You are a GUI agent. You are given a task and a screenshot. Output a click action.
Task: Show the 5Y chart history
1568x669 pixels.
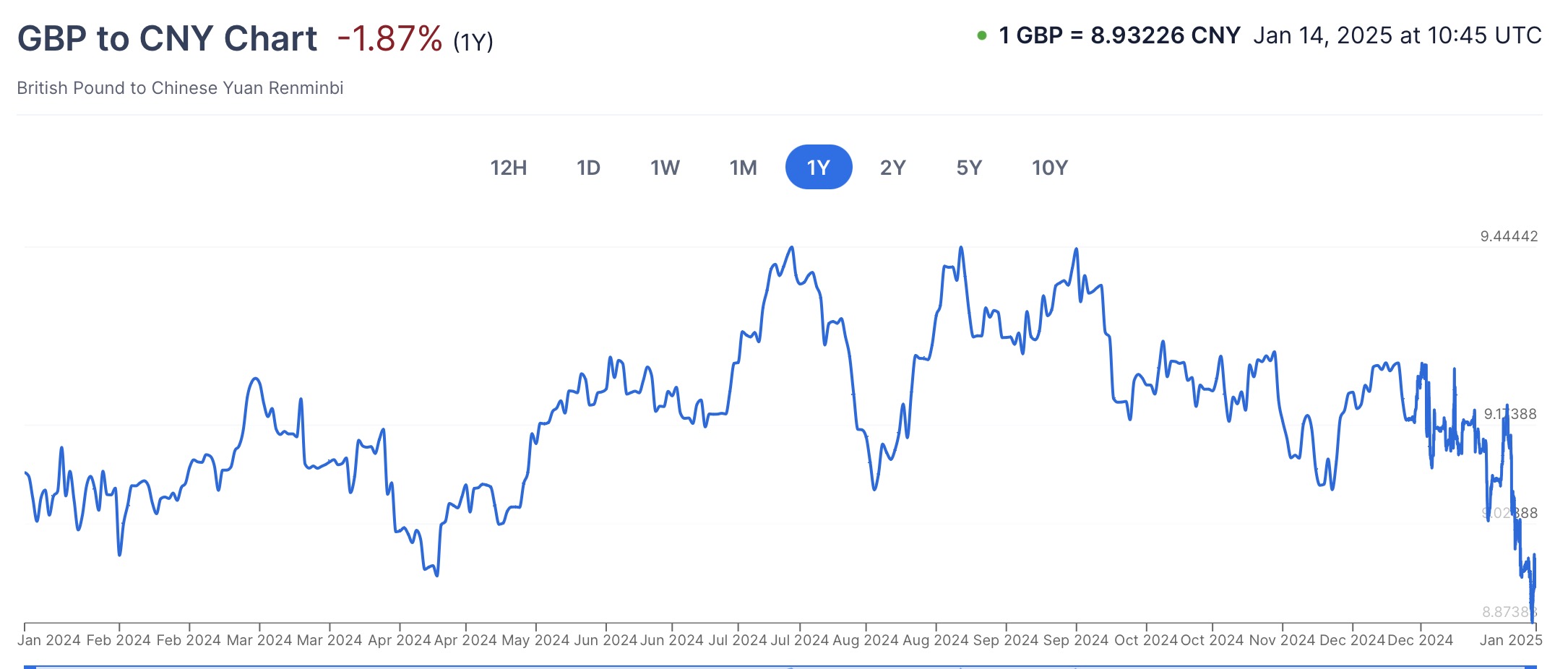coord(969,168)
